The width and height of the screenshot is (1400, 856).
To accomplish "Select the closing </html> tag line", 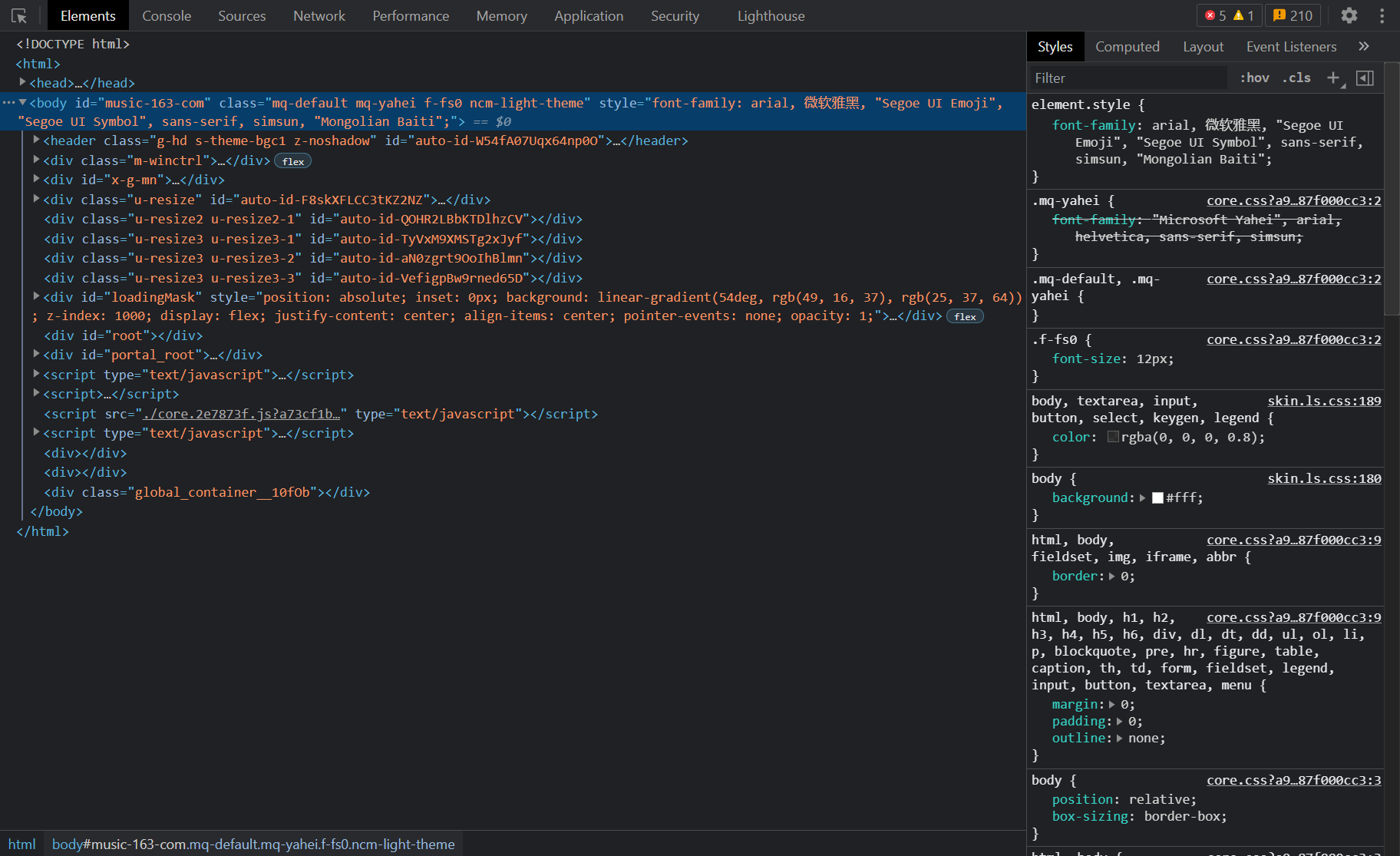I will 43,531.
